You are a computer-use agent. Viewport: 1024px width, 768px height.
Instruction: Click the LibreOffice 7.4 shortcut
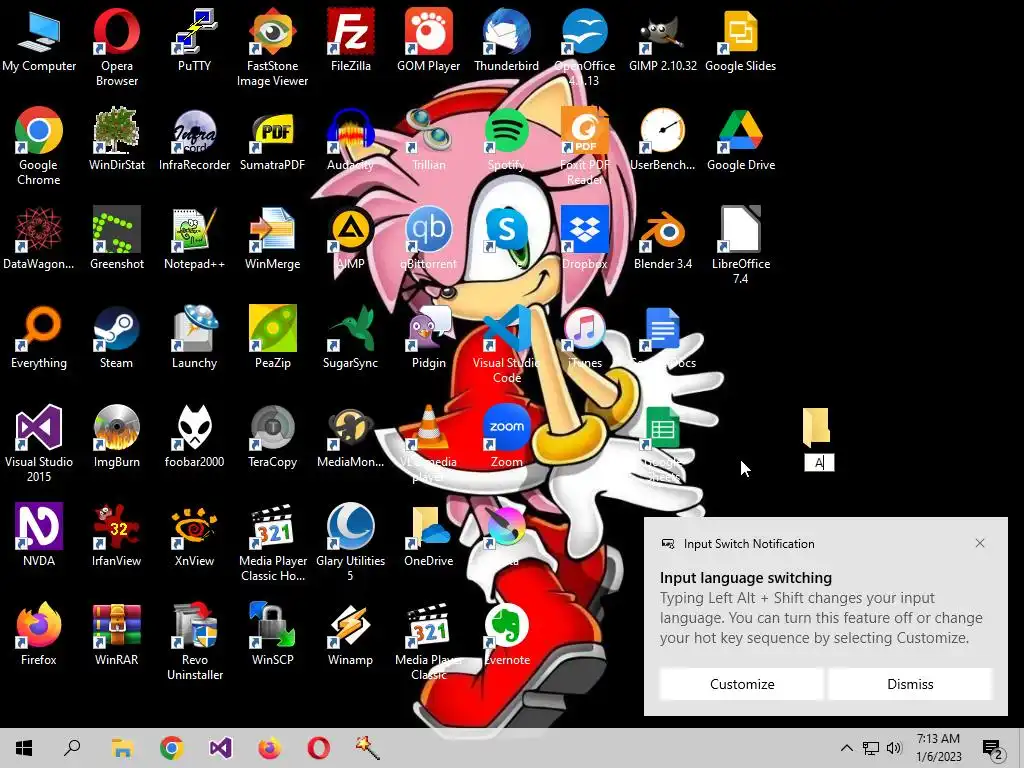click(741, 229)
